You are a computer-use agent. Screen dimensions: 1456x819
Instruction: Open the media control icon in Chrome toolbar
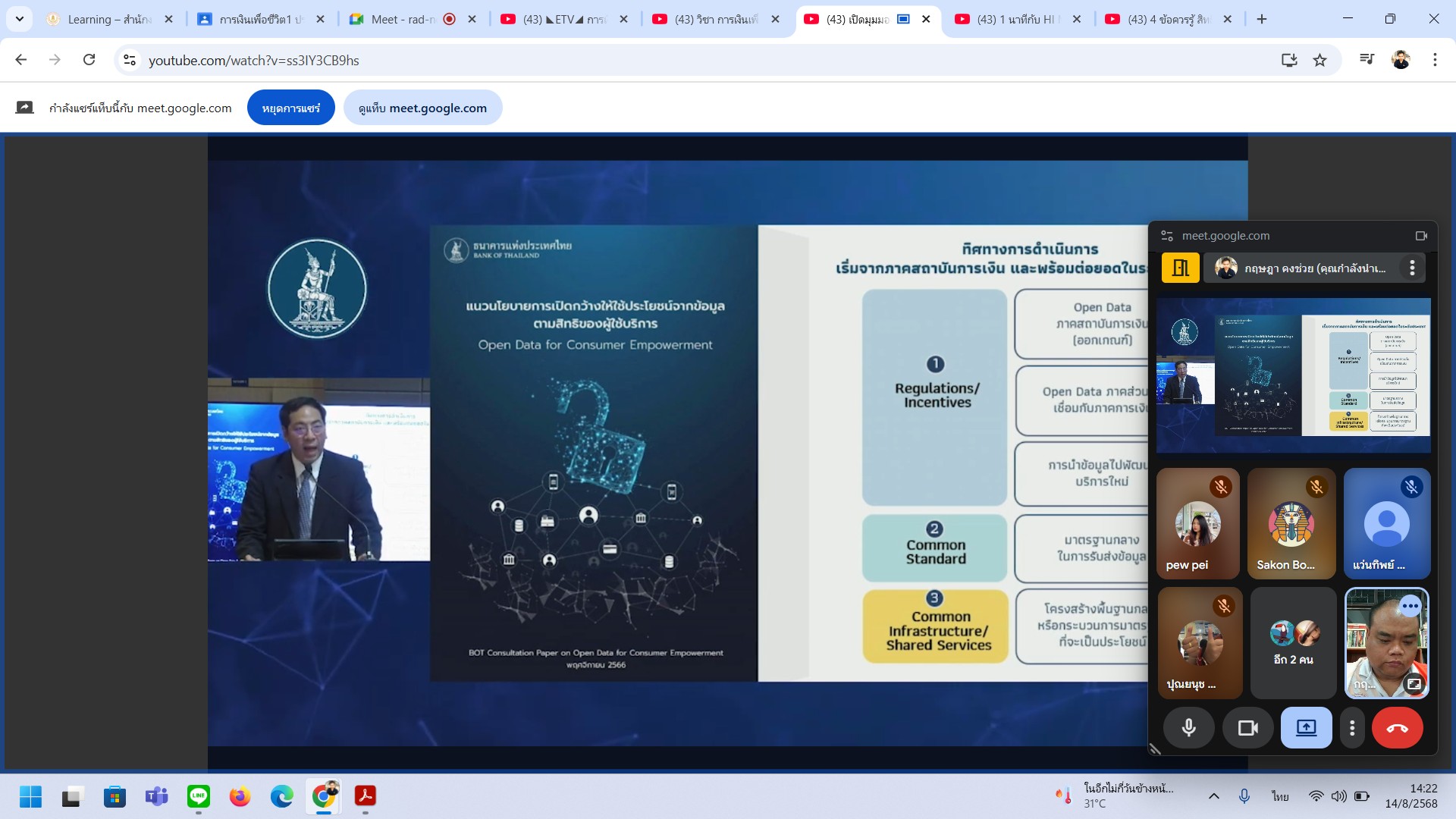click(x=1367, y=60)
